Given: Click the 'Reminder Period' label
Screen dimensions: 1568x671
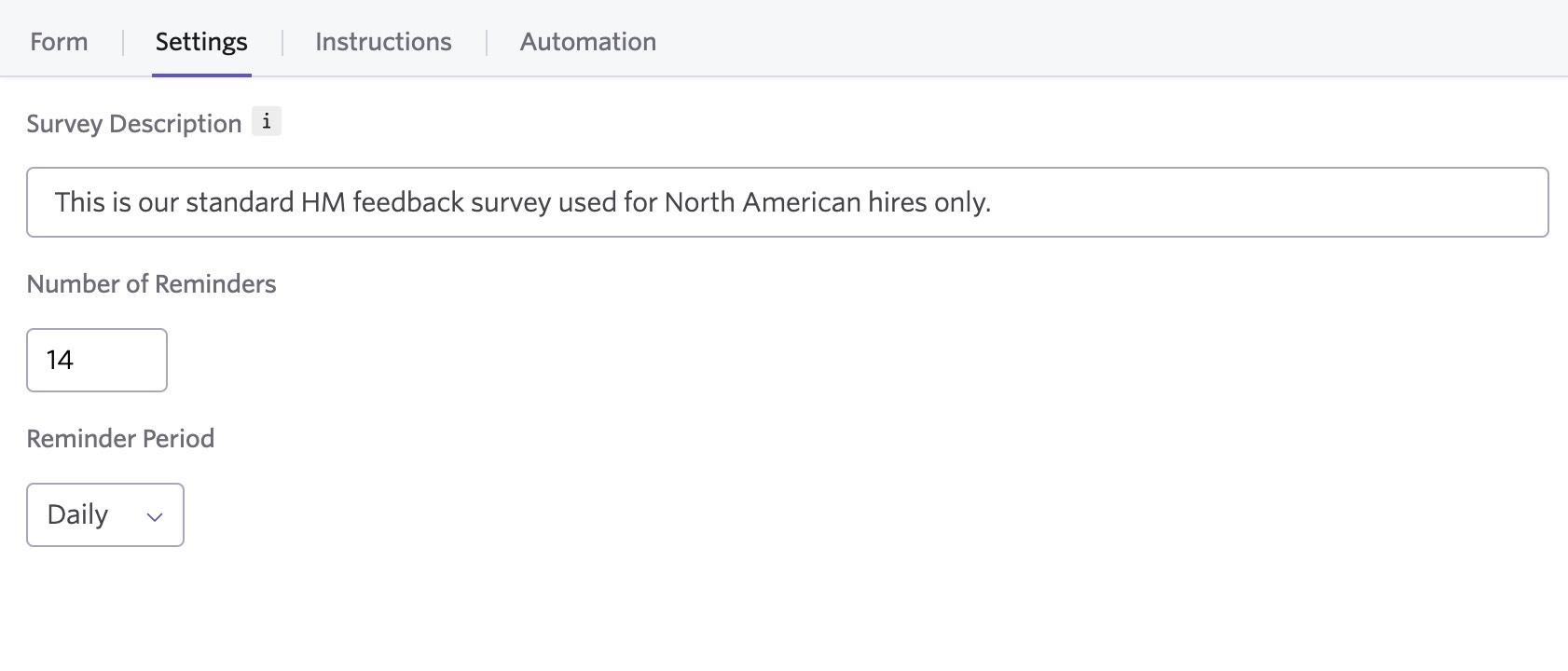Looking at the screenshot, I should pos(120,439).
